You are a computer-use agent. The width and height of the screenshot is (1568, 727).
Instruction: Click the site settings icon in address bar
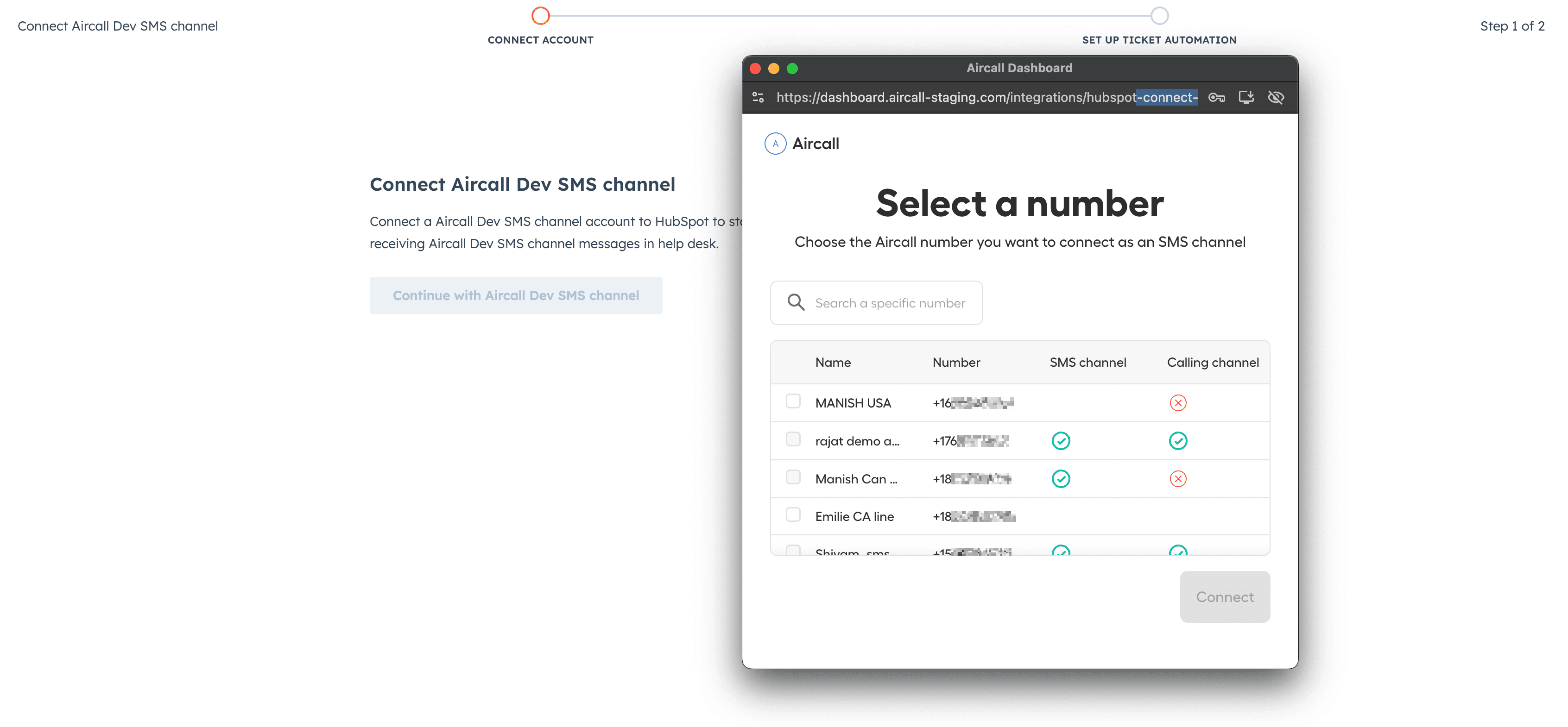point(758,97)
